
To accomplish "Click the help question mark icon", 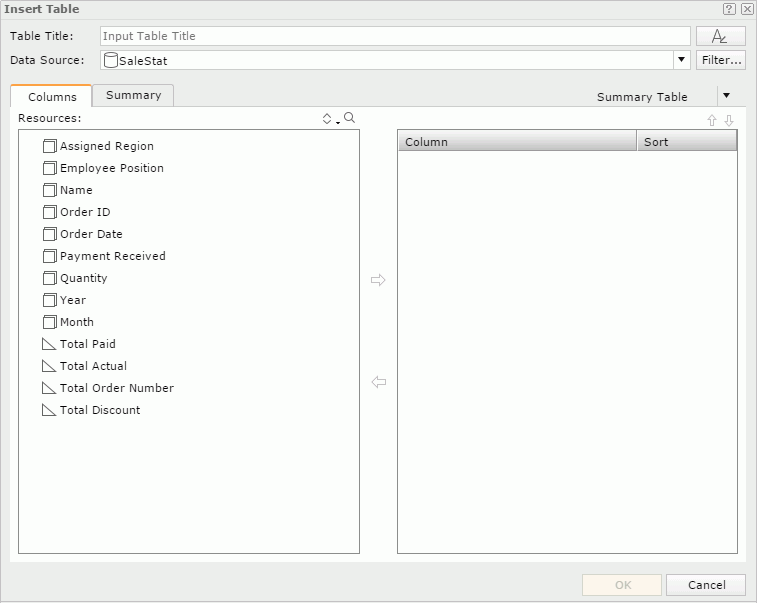I will tap(730, 9).
